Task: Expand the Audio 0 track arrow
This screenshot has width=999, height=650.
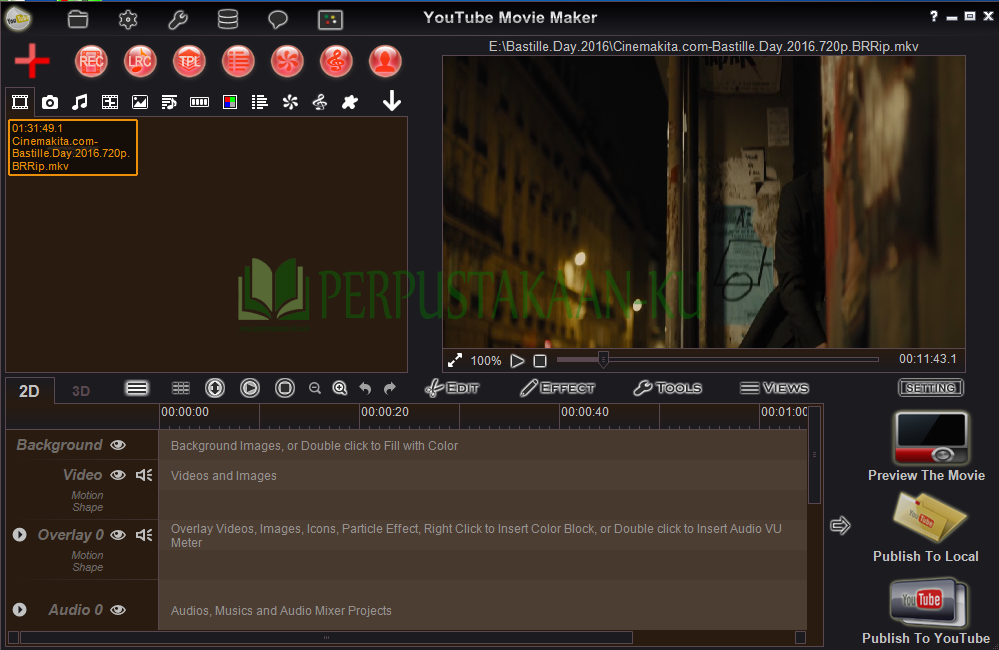Action: (20, 610)
